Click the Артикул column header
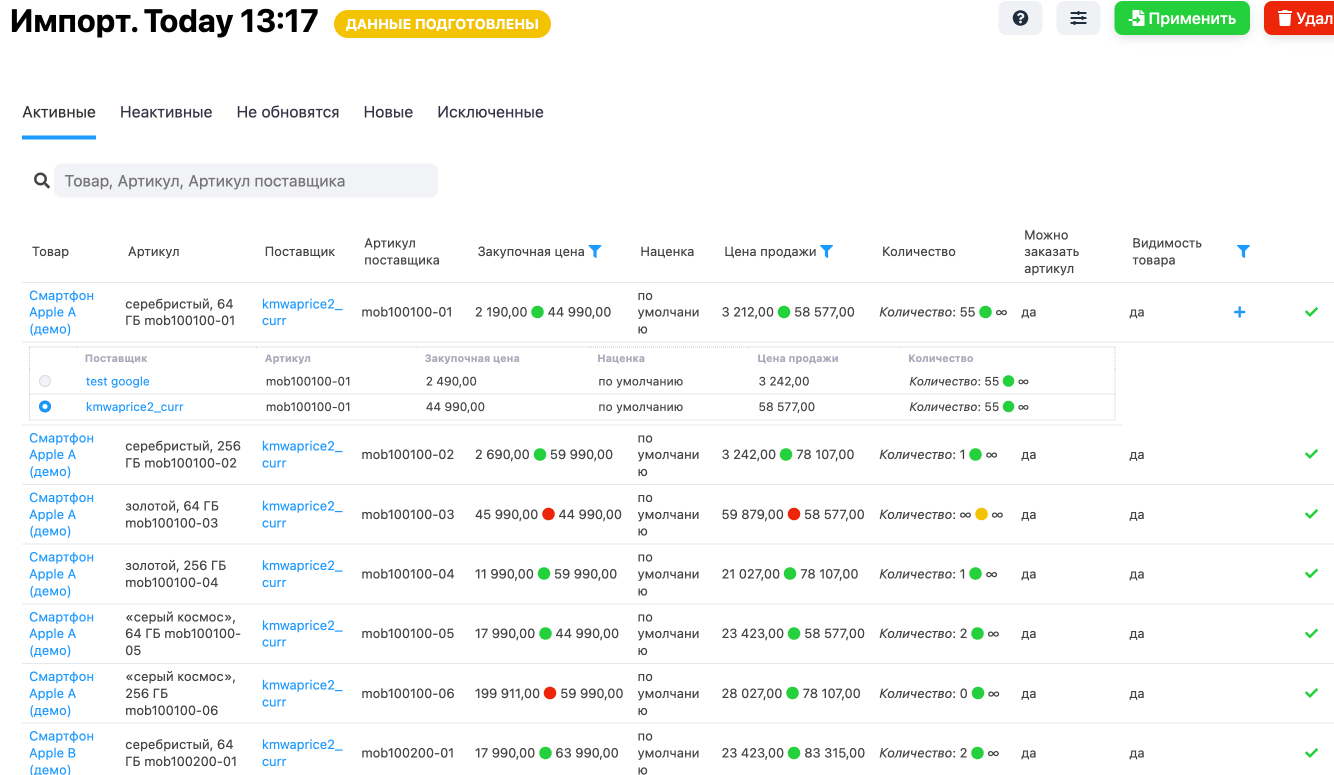The height and width of the screenshot is (775, 1334). pos(154,251)
